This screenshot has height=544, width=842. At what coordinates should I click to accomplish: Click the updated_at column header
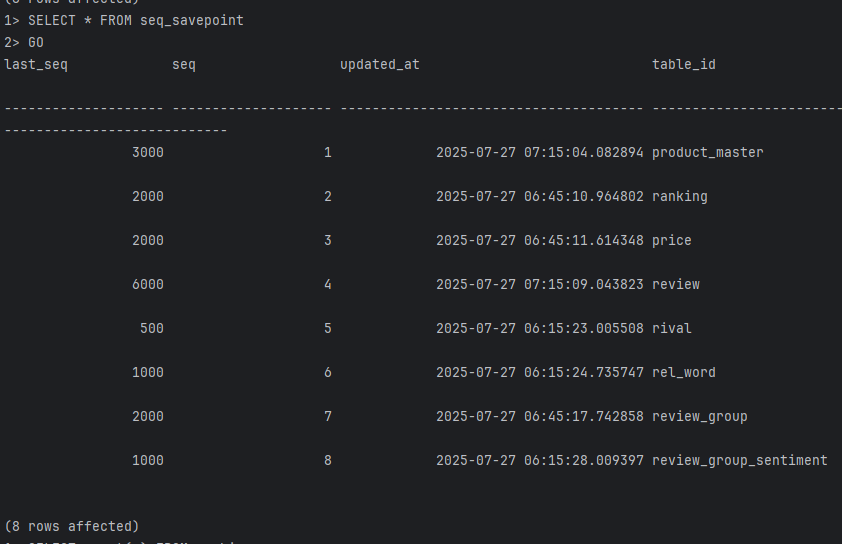[380, 65]
